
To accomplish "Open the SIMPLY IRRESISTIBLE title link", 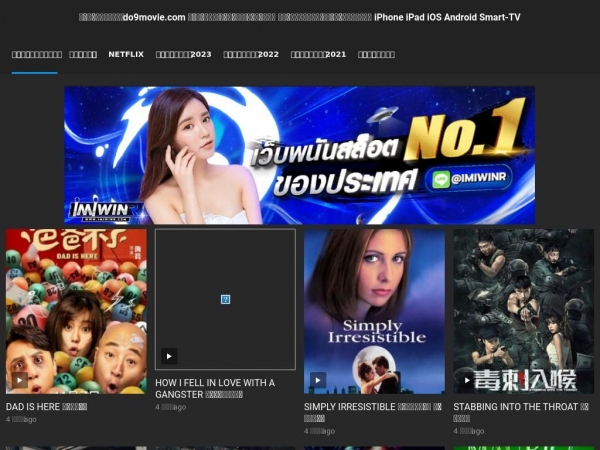I will [373, 412].
